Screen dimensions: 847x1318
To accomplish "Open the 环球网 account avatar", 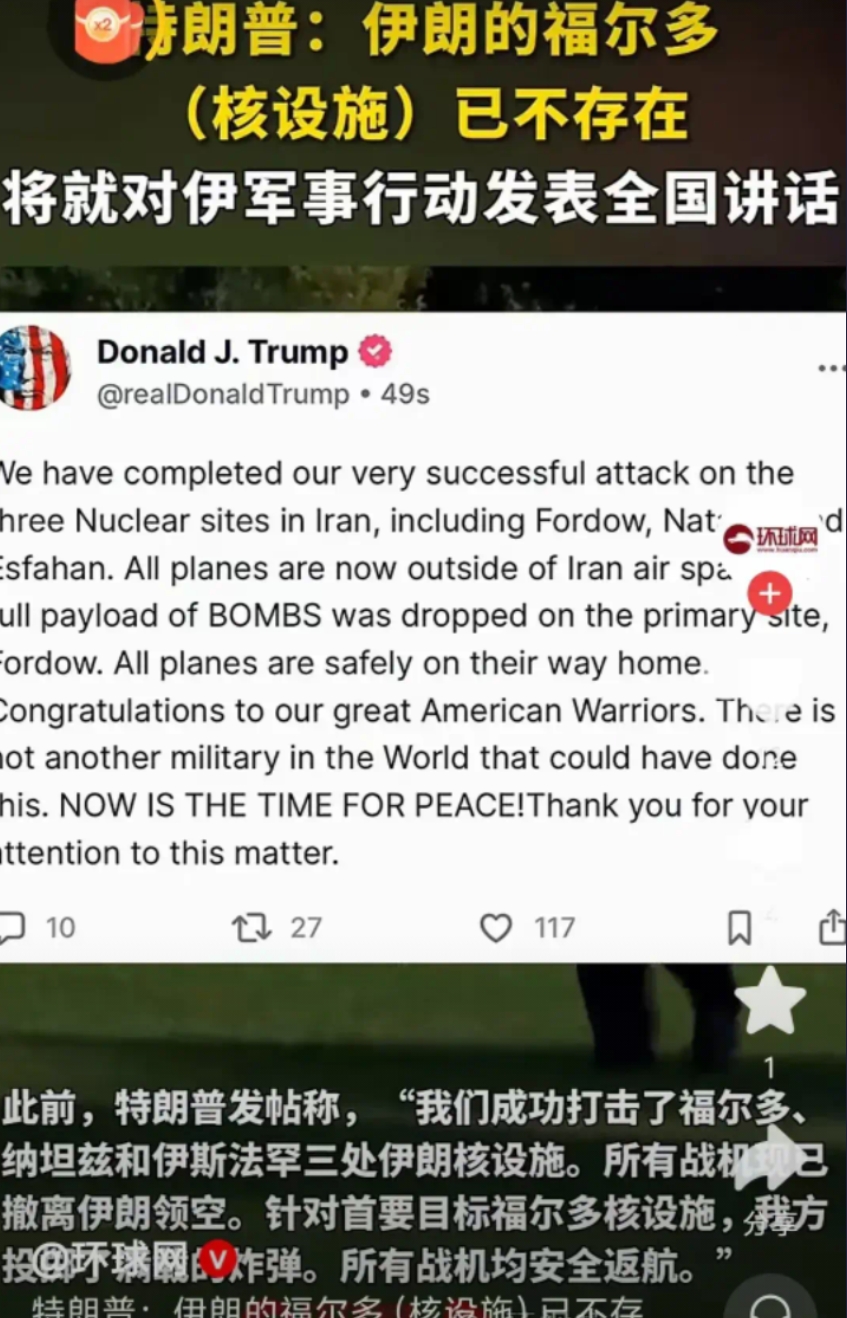I will (x=771, y=539).
